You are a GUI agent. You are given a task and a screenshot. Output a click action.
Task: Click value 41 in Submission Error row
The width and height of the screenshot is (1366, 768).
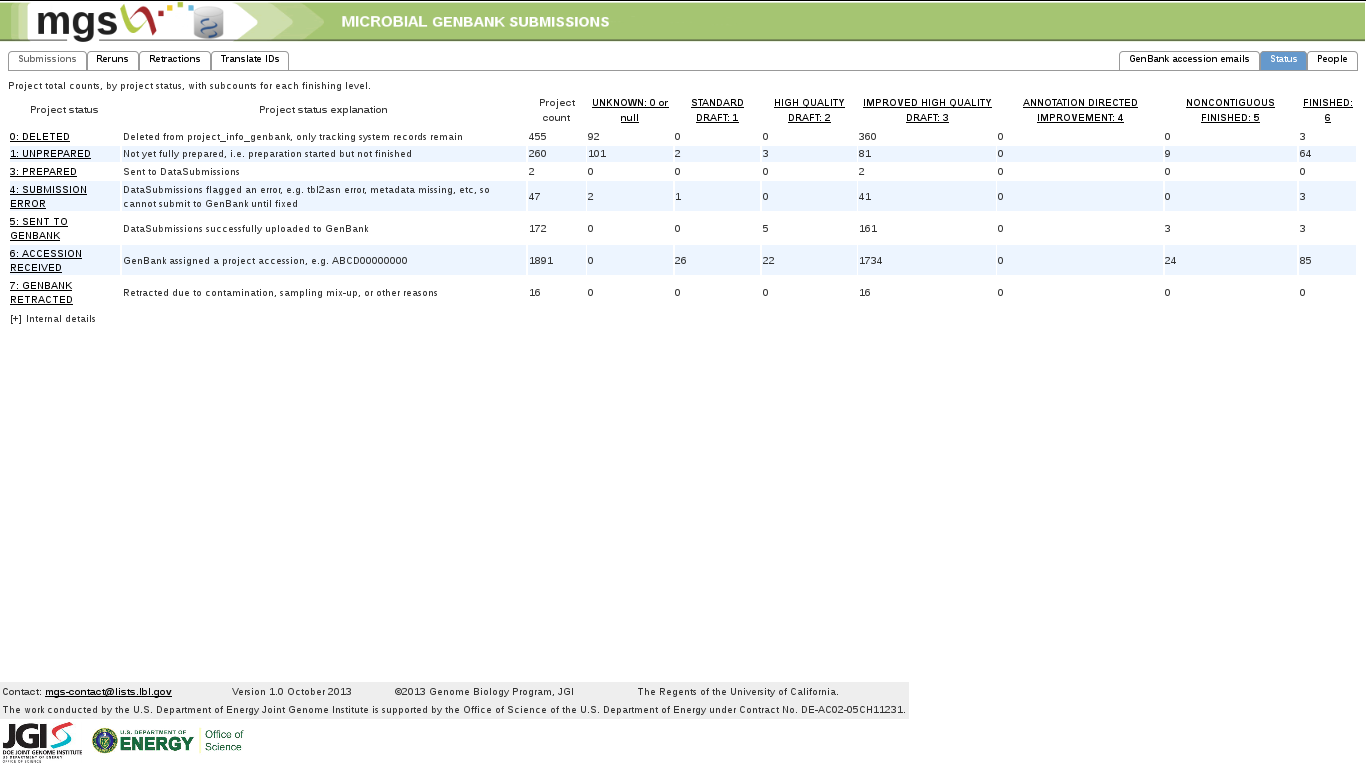(865, 197)
